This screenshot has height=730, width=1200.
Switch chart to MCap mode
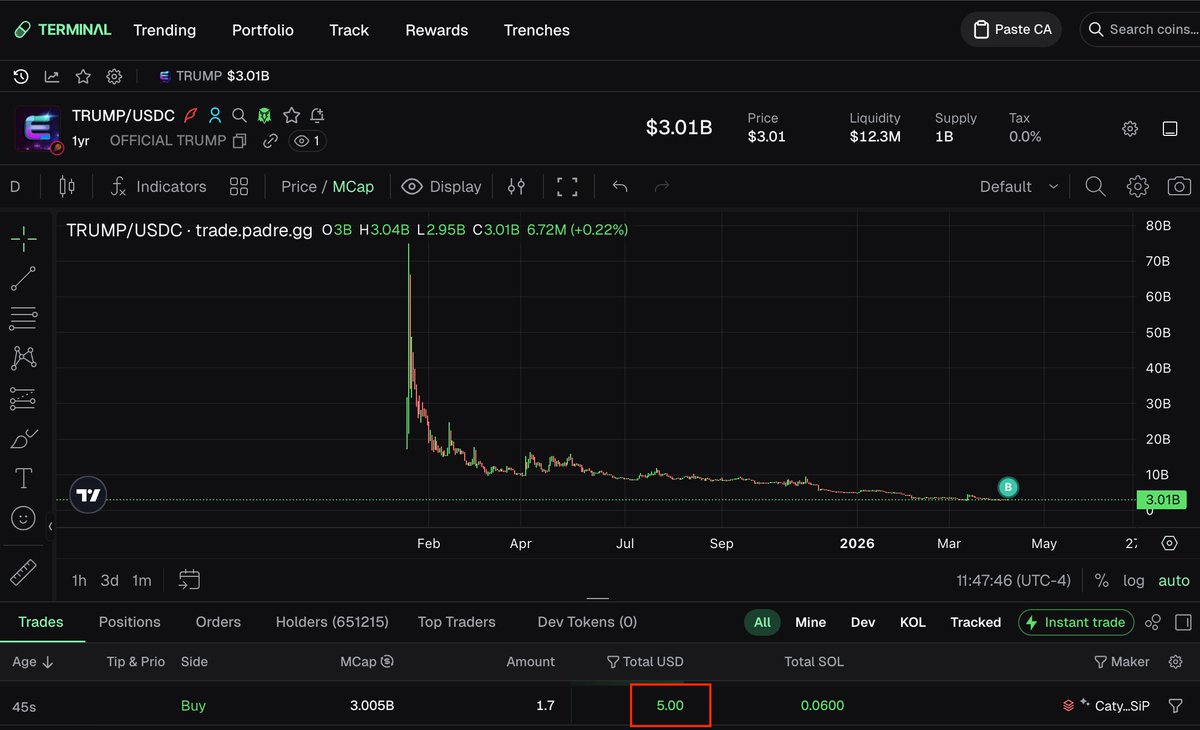click(353, 186)
